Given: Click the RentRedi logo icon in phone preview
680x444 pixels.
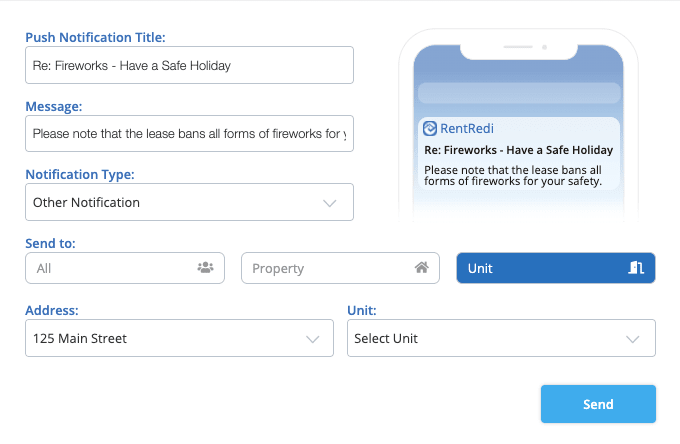Looking at the screenshot, I should [x=429, y=128].
